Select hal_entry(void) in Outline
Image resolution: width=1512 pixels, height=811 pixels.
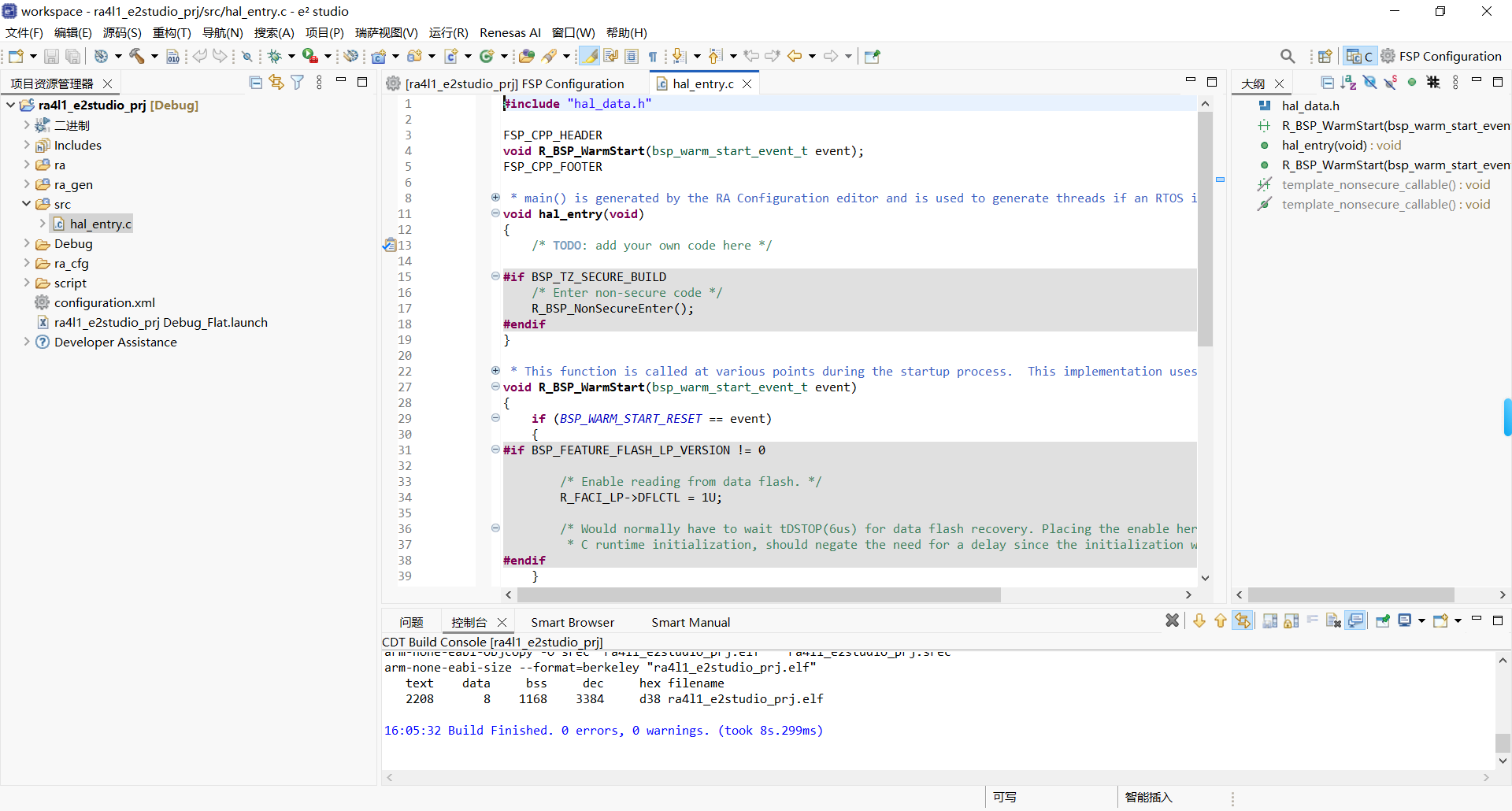(1341, 145)
